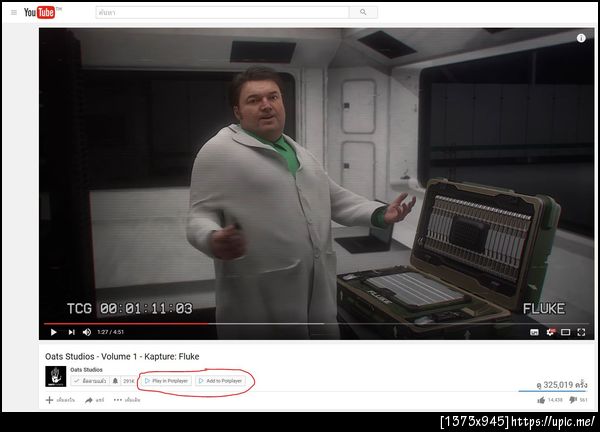Play the paused video
Image resolution: width=600 pixels, height=432 pixels.
54,332
